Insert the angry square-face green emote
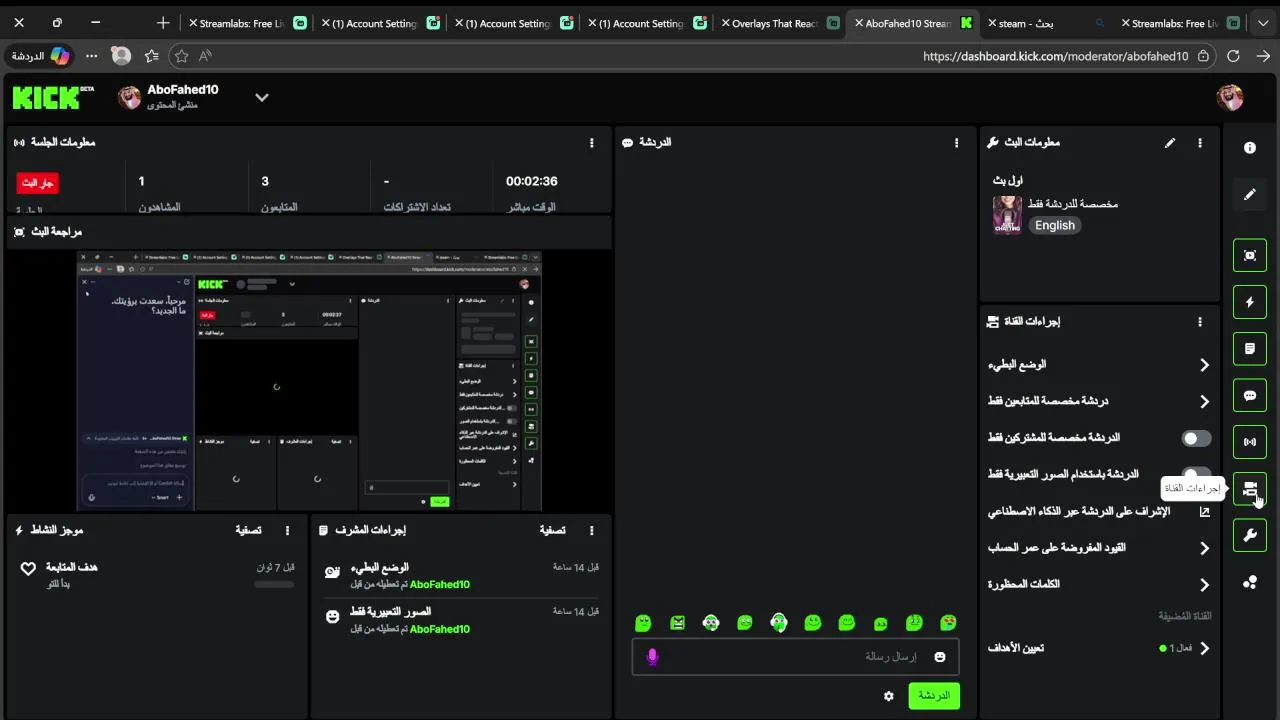1280x720 pixels. 677,623
